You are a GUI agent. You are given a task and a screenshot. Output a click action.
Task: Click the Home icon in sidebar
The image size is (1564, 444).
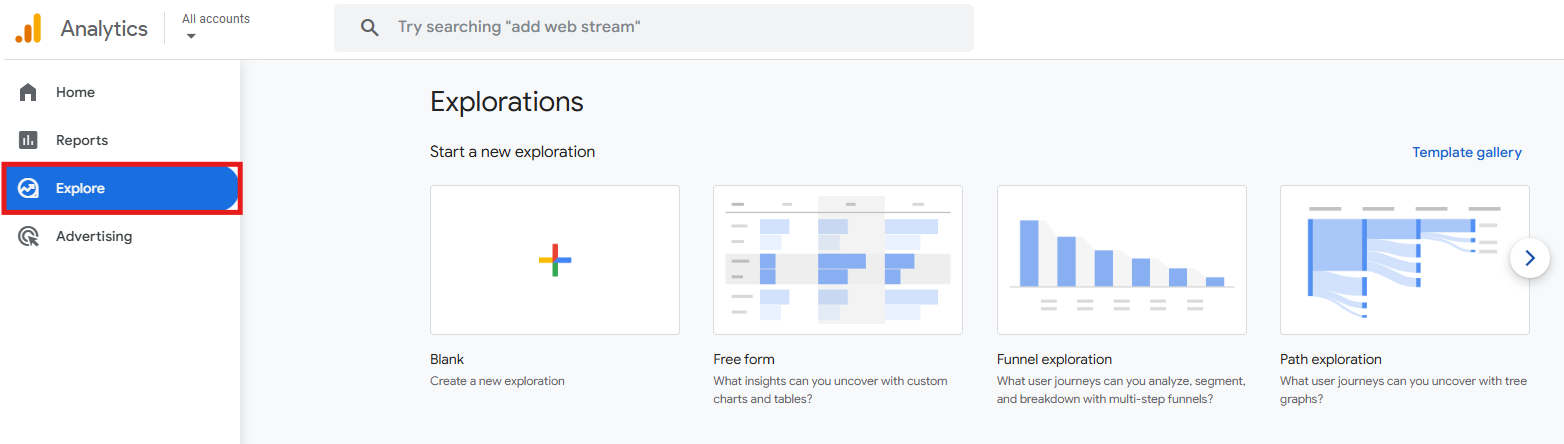click(28, 92)
